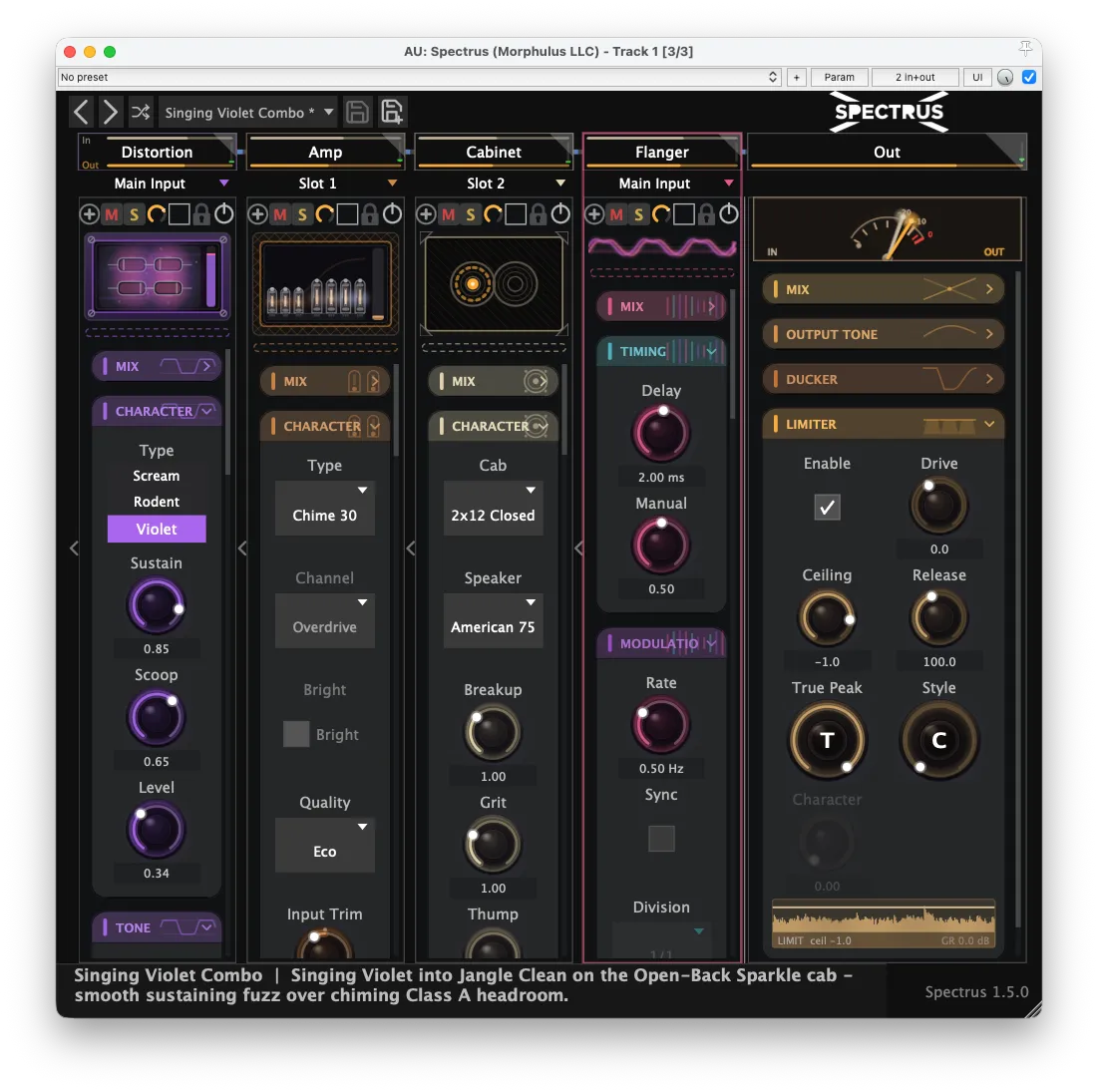Choose Scream distortion type
The image size is (1098, 1092).
coord(157,476)
